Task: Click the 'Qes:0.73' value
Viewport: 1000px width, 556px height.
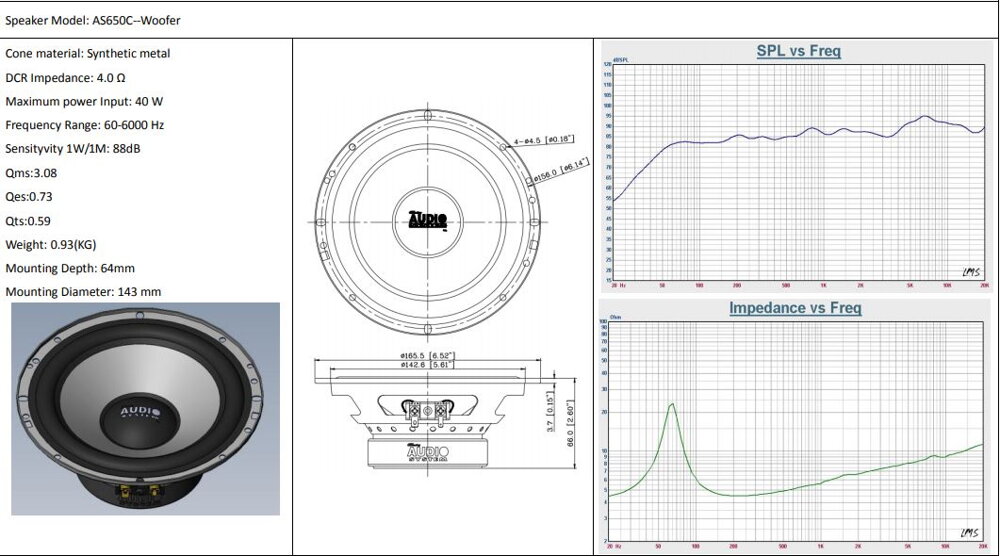Action: tap(29, 196)
